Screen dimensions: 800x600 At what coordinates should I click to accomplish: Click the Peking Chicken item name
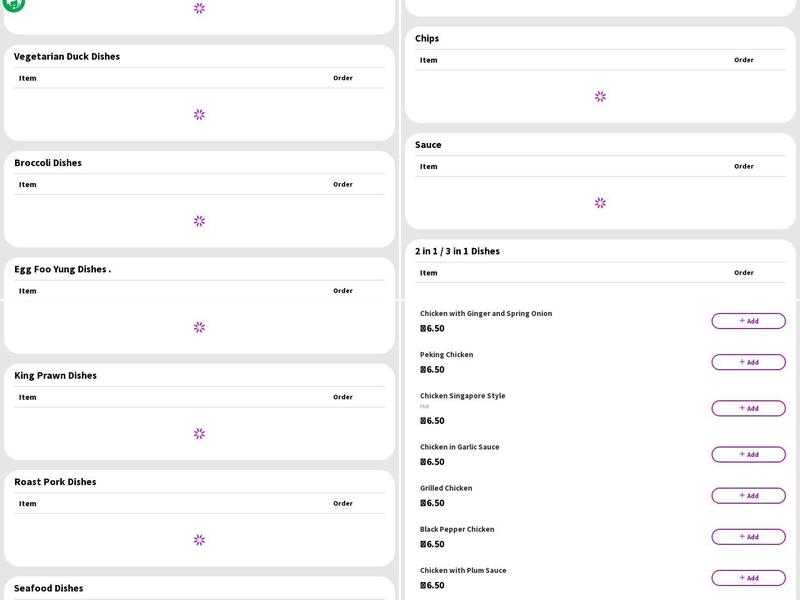pos(446,354)
